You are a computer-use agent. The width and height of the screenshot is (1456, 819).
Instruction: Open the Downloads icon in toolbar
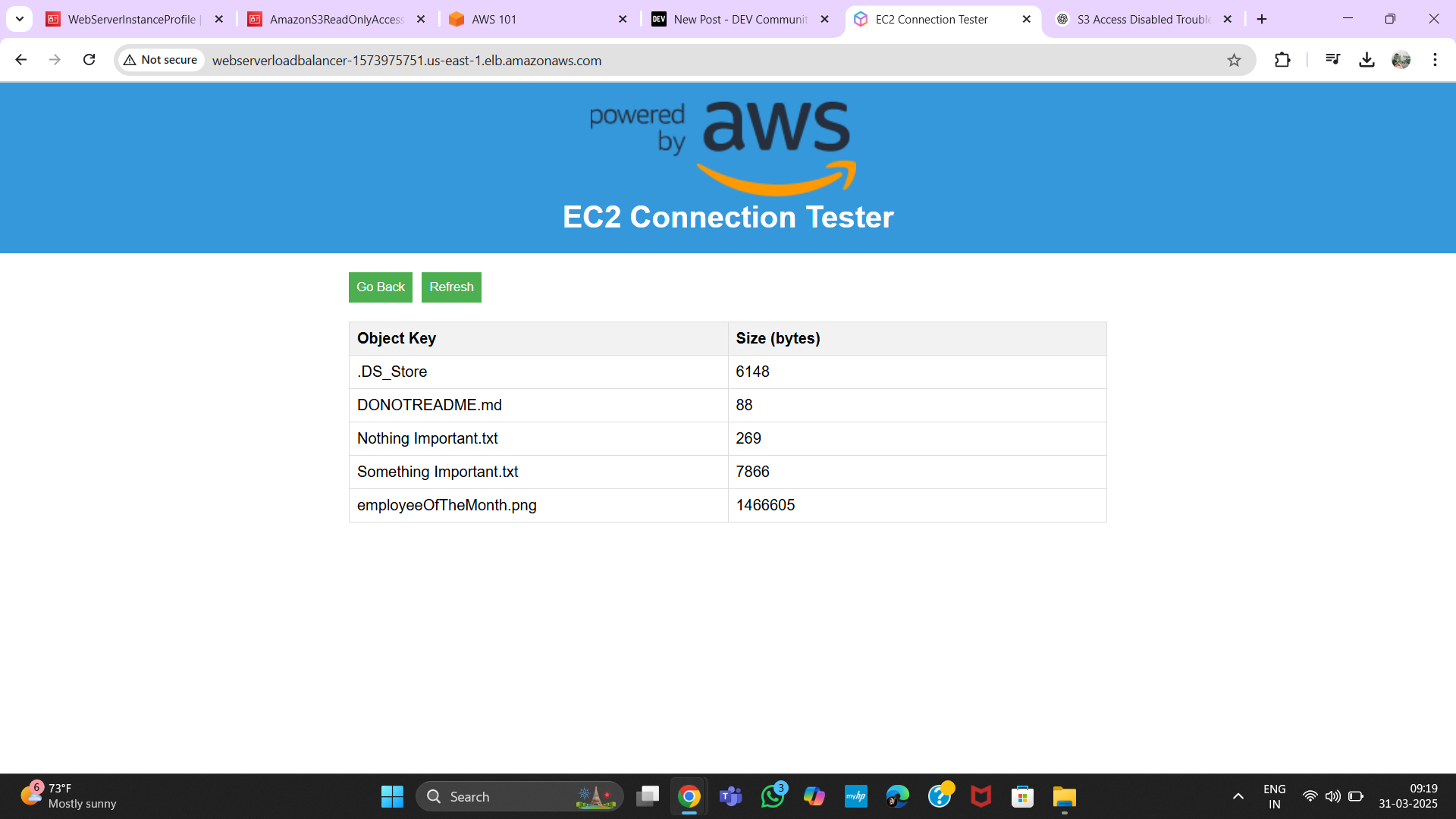1367,60
